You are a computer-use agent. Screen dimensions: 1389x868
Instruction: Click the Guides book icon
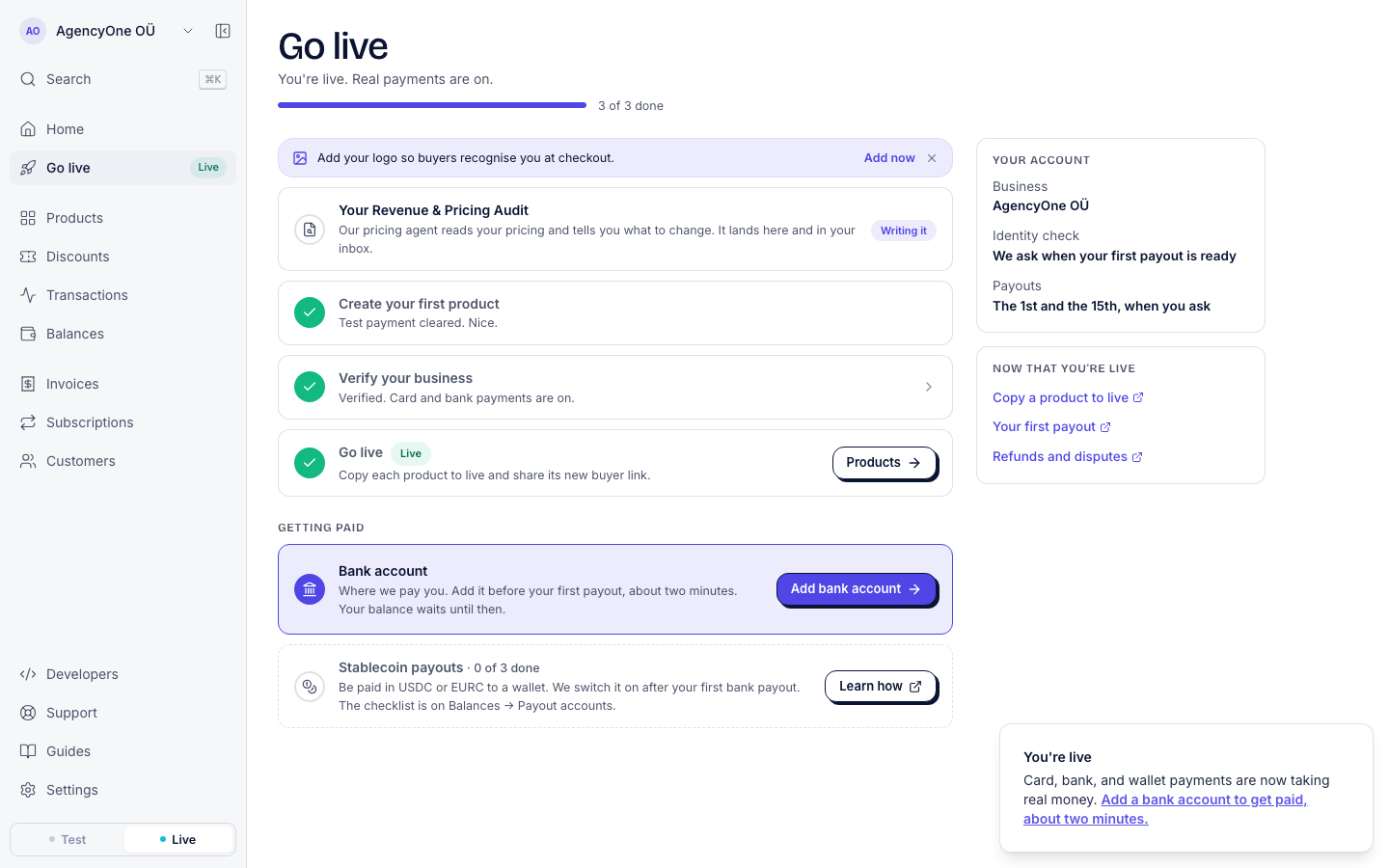28,751
